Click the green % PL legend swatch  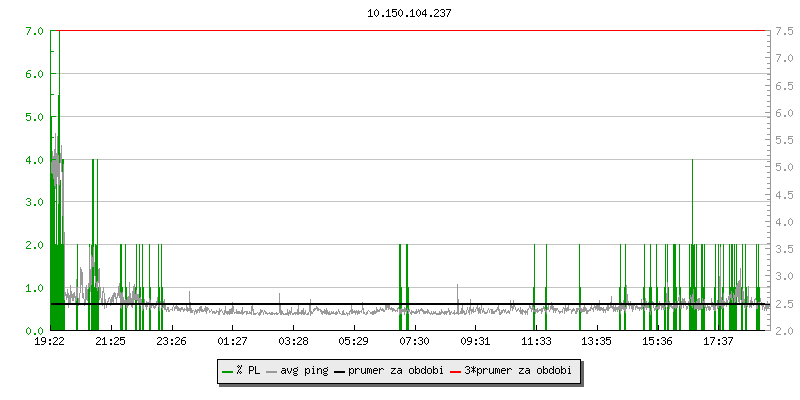click(227, 371)
